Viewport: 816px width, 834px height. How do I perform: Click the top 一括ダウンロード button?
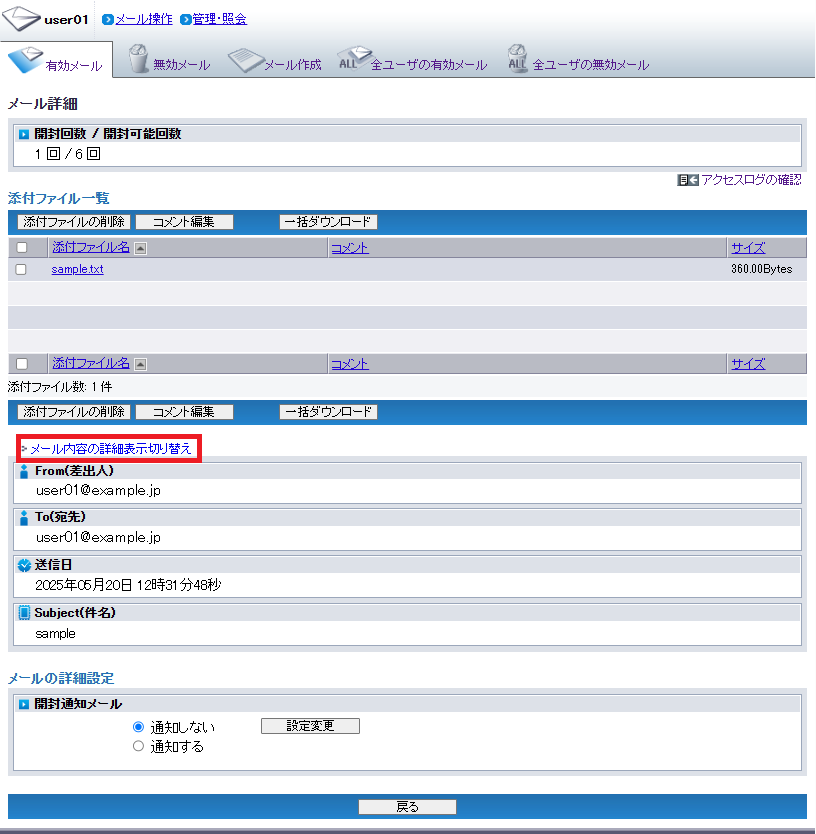click(328, 222)
